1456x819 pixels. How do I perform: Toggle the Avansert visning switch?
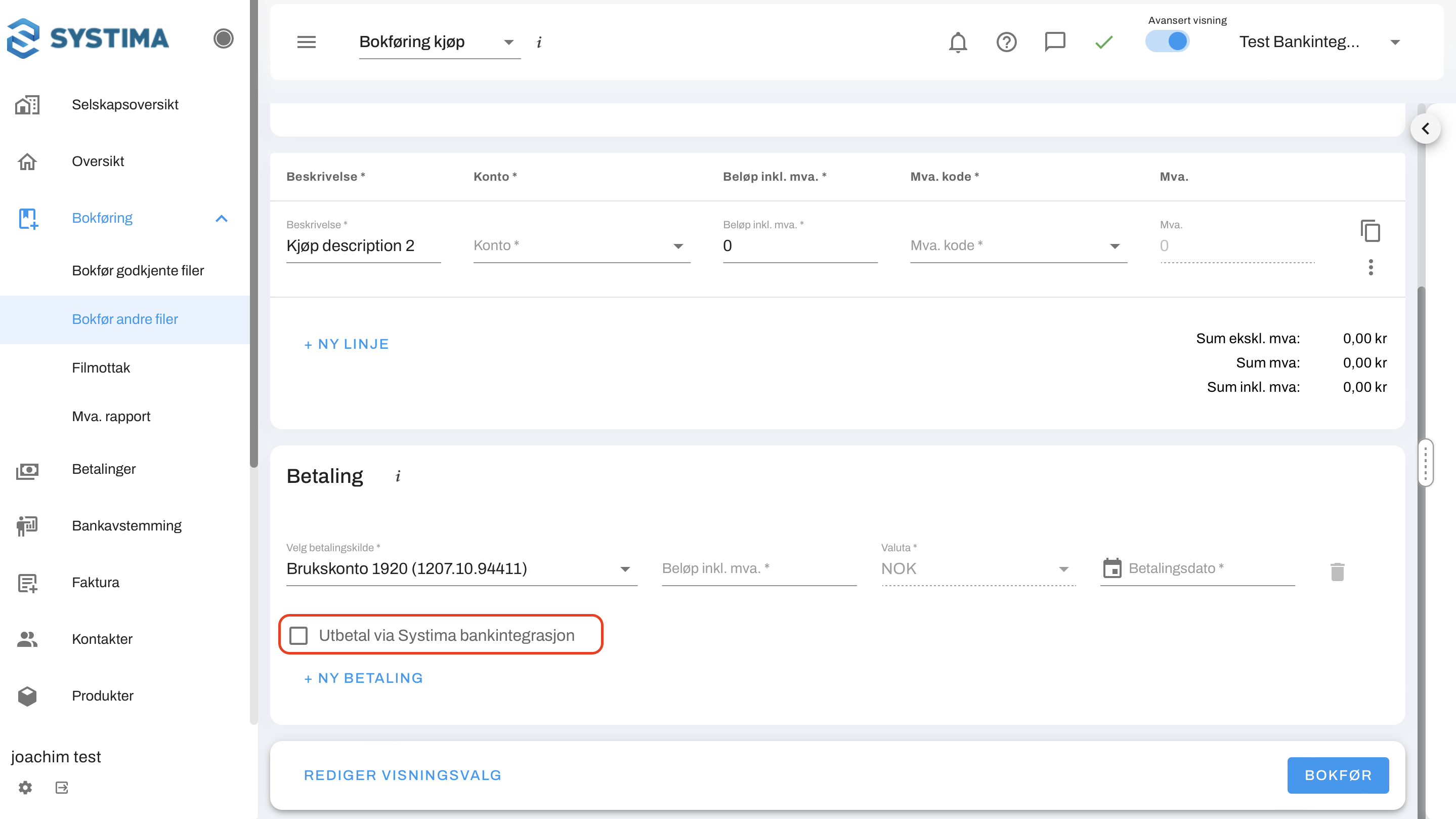(x=1168, y=42)
